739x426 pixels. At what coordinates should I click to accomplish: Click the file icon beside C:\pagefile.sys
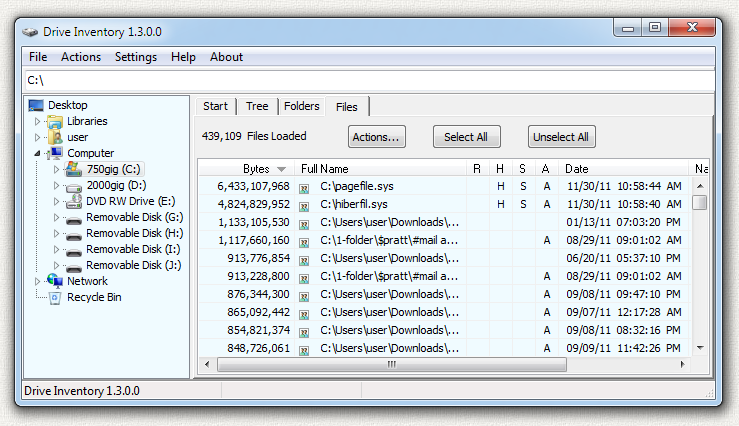304,186
